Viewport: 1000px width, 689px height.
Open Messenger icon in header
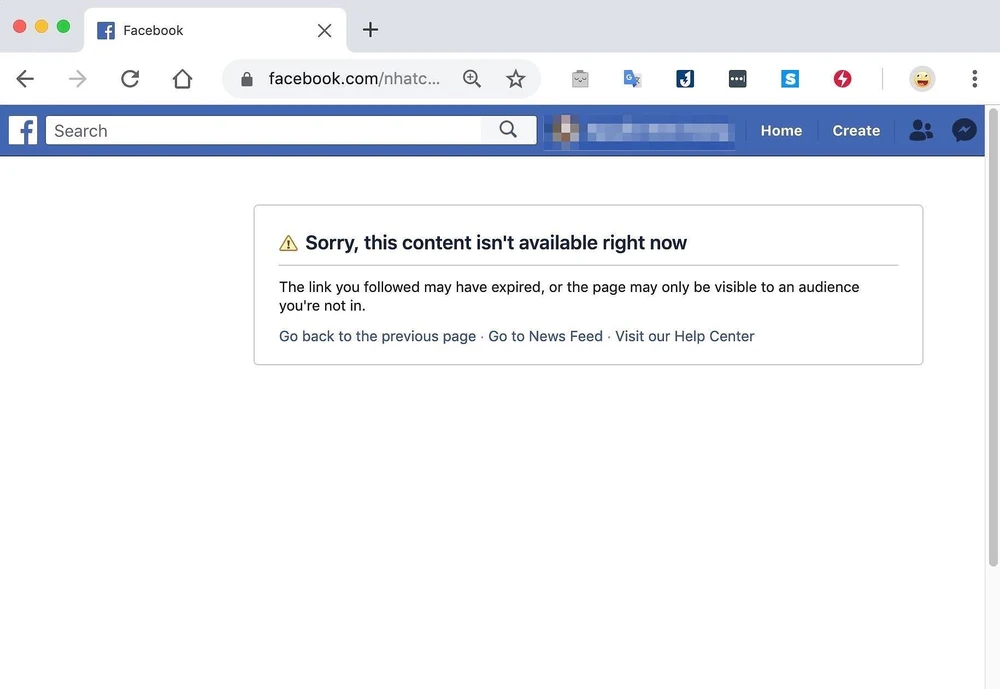point(964,131)
